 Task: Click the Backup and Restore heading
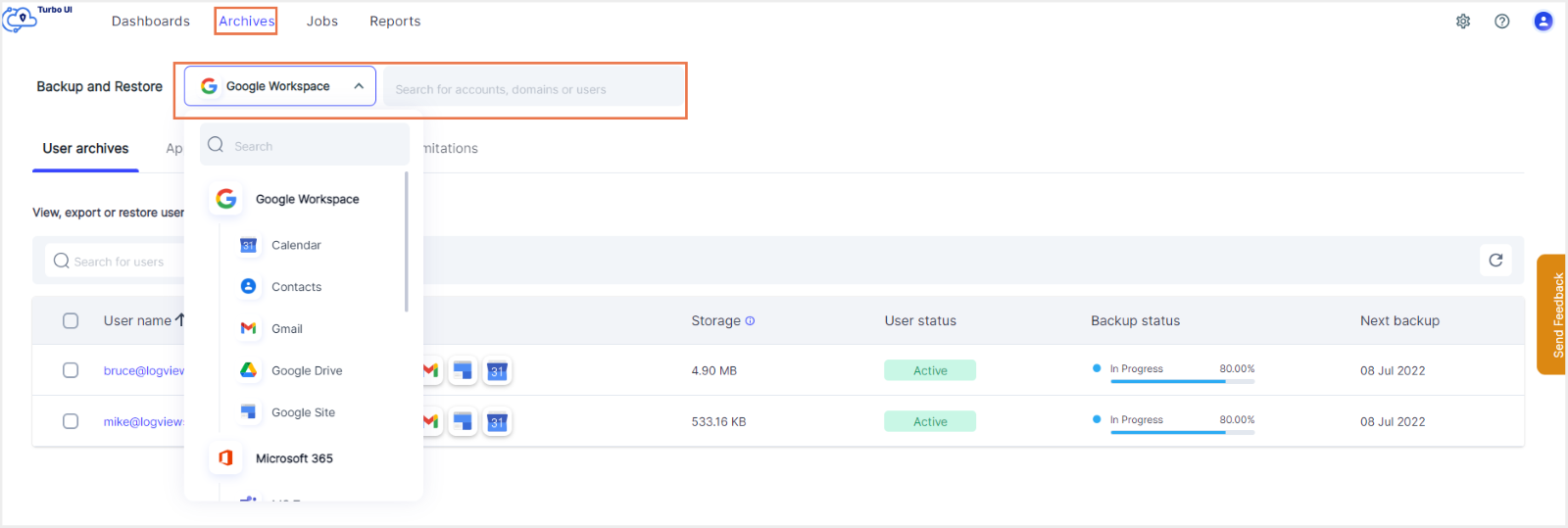[99, 86]
